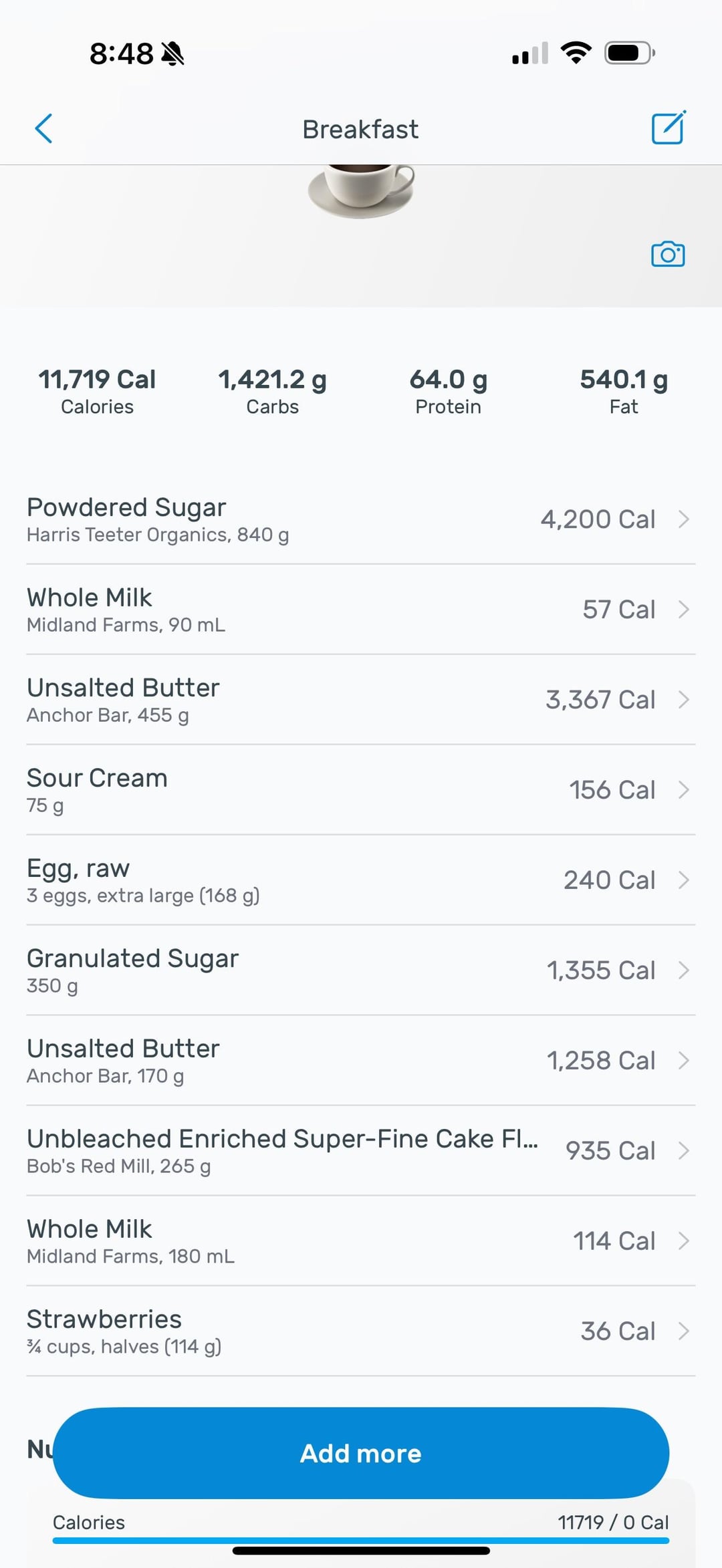Tap the camera icon to add photo
This screenshot has height=1568, width=722.
(667, 254)
